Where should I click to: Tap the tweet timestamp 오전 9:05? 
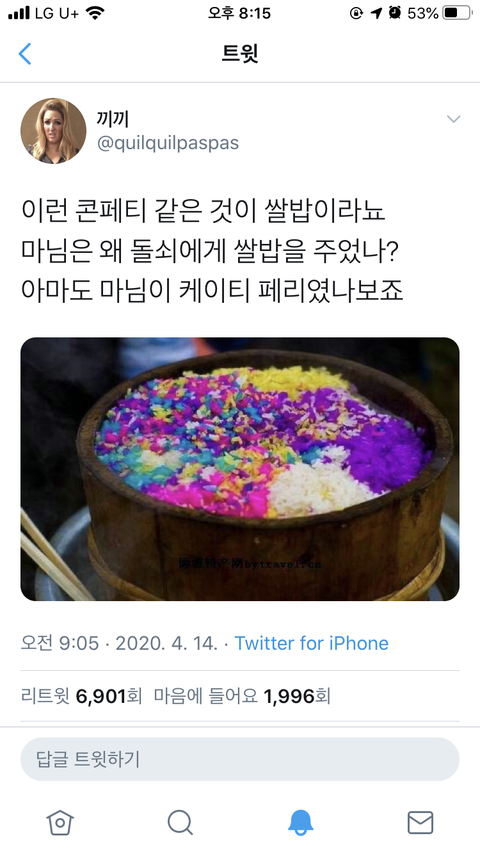60,643
